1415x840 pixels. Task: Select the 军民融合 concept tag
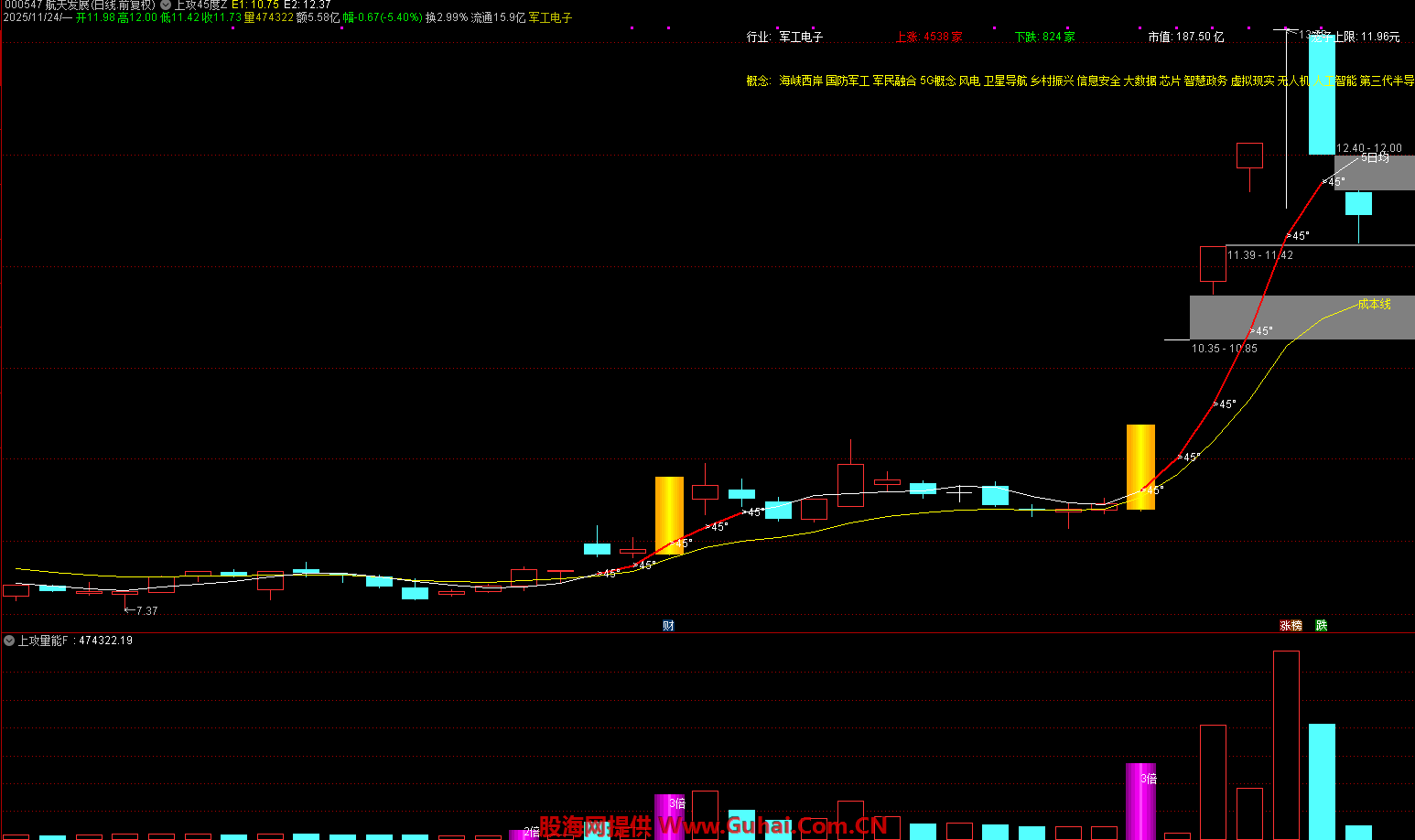click(894, 81)
